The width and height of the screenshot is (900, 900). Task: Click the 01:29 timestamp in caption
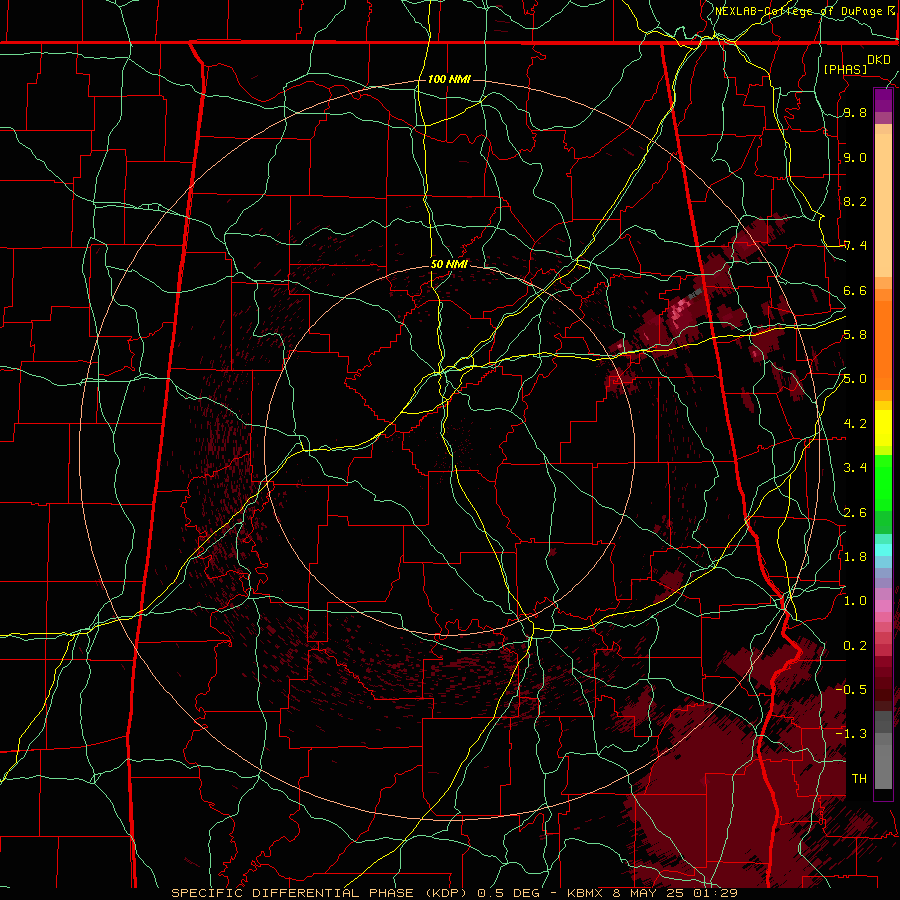click(714, 893)
